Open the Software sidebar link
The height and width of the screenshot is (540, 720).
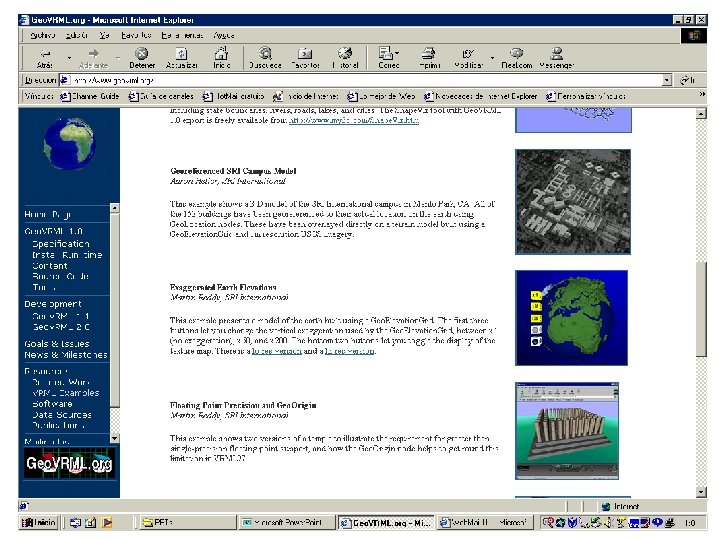pos(52,404)
